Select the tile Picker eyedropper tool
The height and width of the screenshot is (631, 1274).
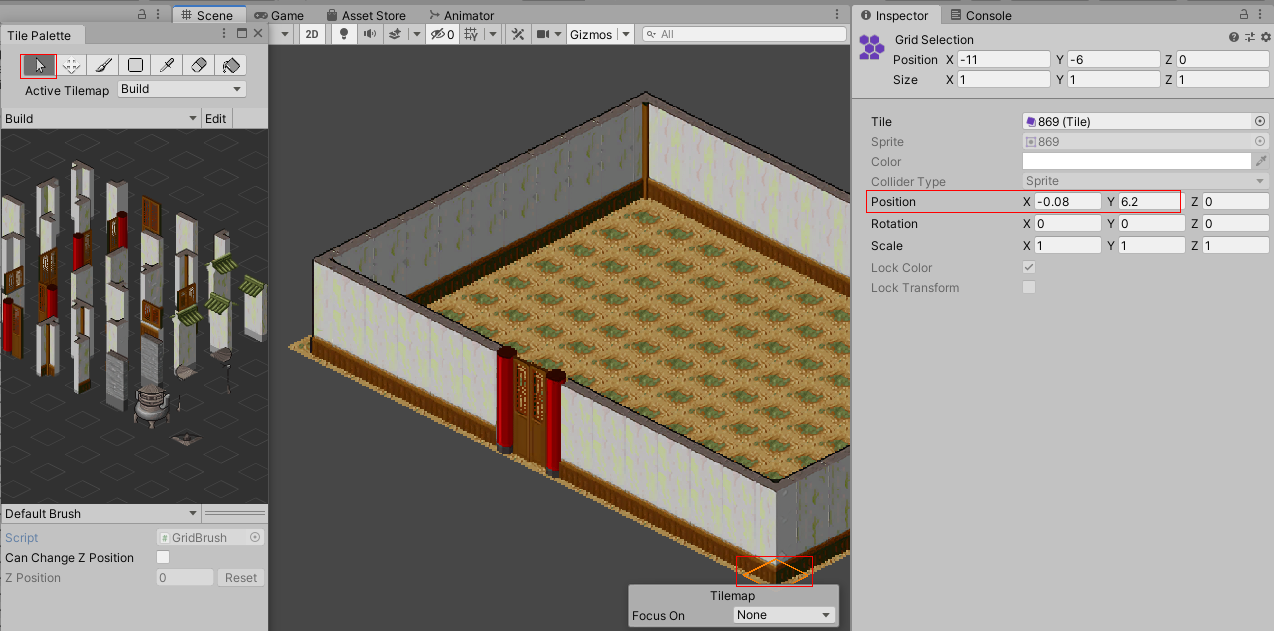[x=167, y=65]
